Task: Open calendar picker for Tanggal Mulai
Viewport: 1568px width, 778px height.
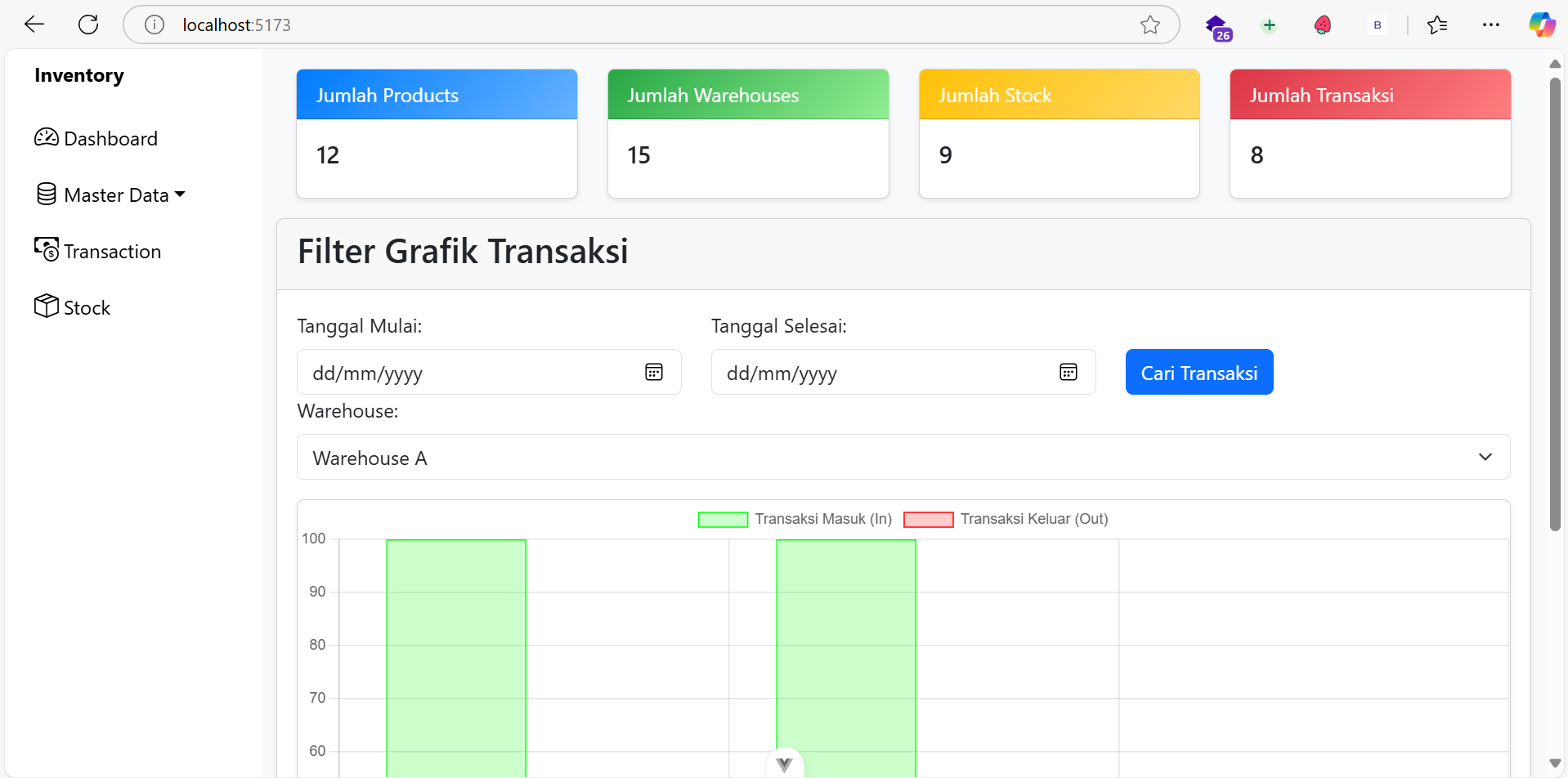Action: [x=653, y=373]
